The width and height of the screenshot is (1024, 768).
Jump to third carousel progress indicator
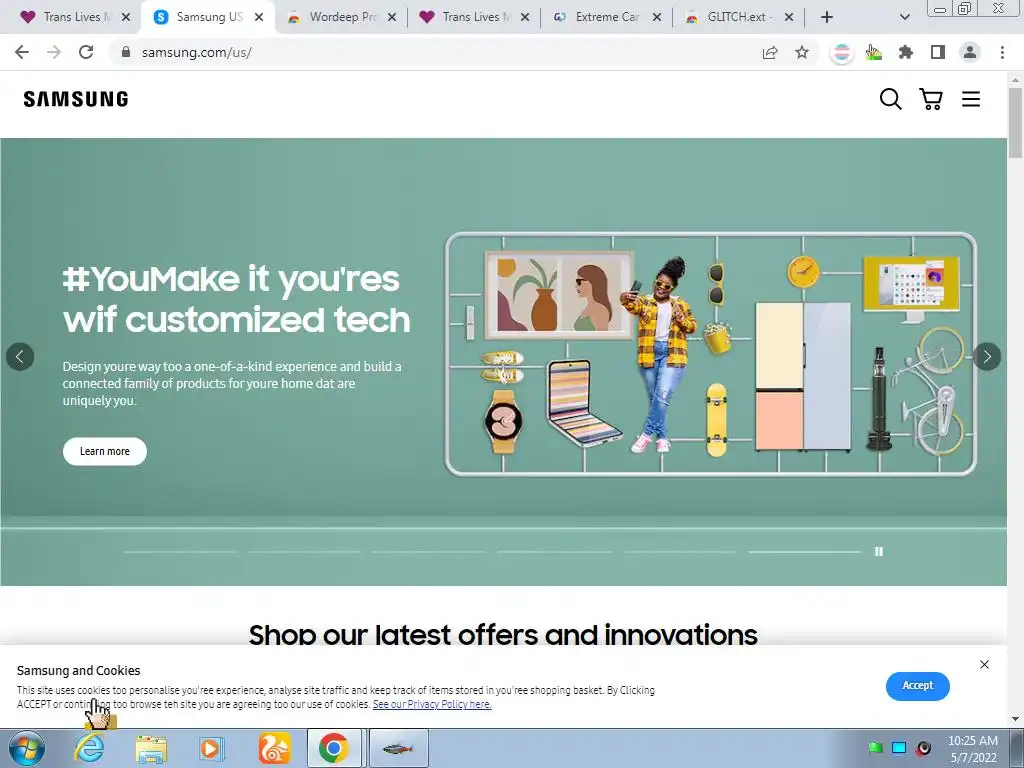[x=429, y=552]
